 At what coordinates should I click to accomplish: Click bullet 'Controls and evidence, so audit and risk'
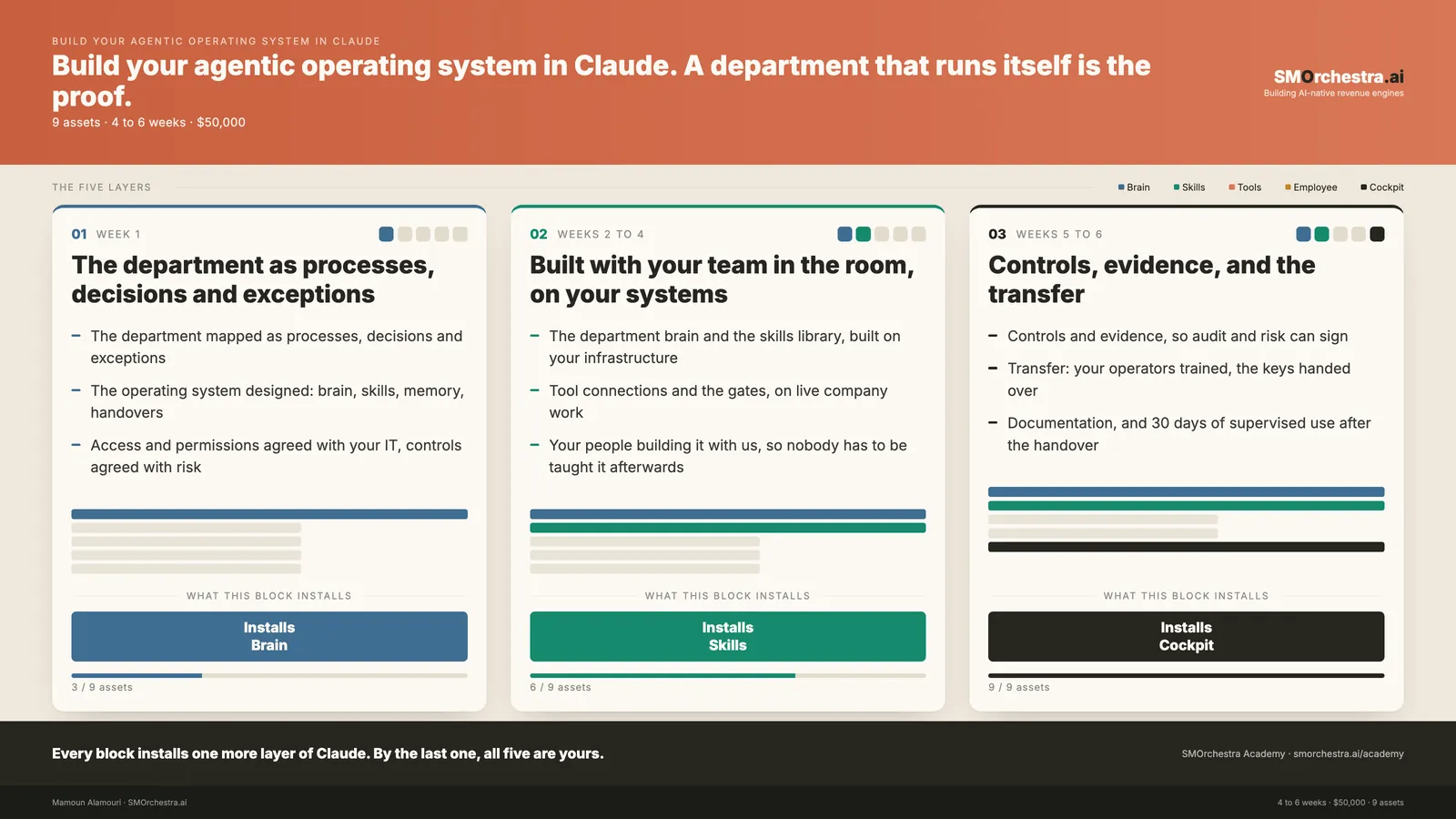[1178, 336]
